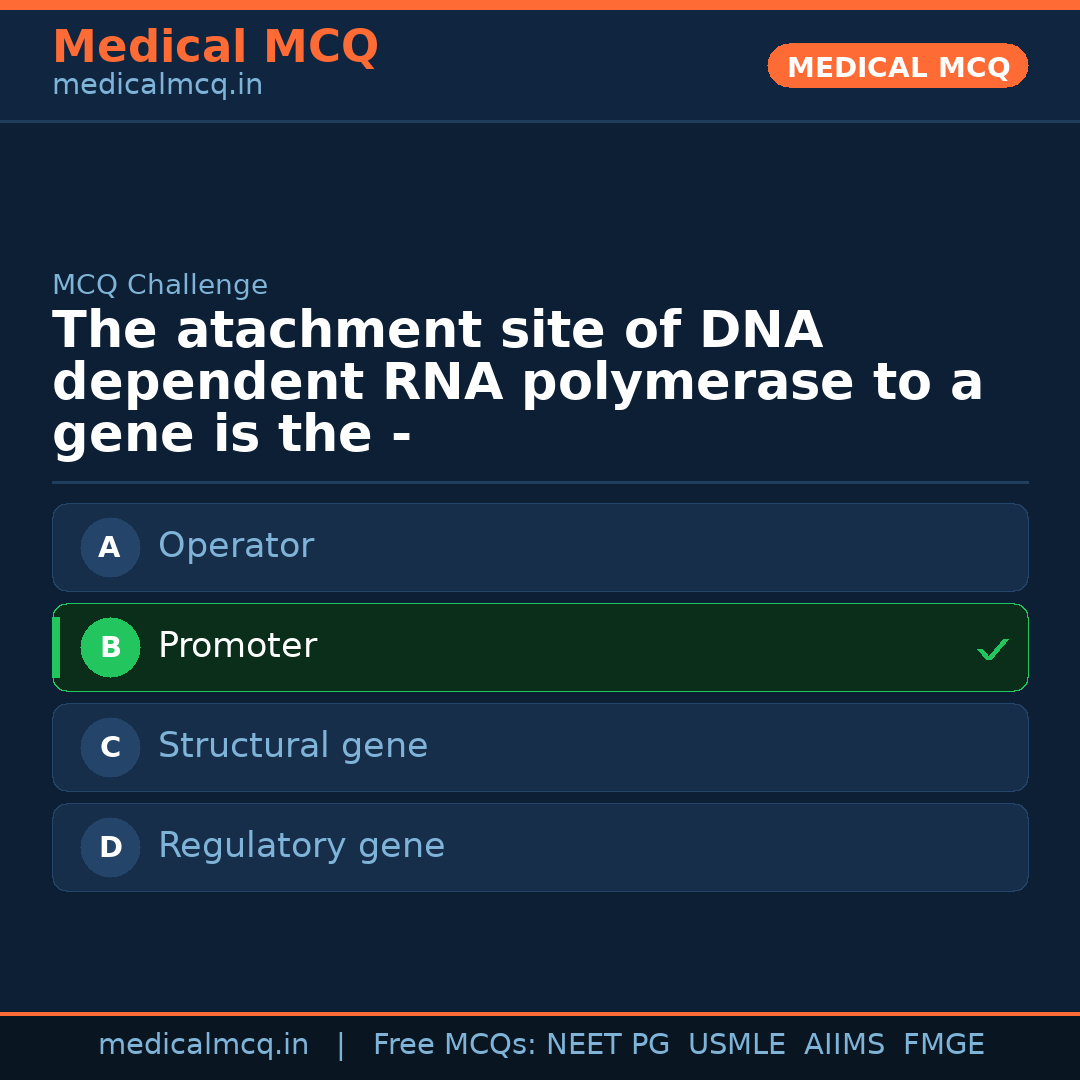Click the green accent bar beside Promoter
This screenshot has width=1080, height=1080.
point(56,647)
